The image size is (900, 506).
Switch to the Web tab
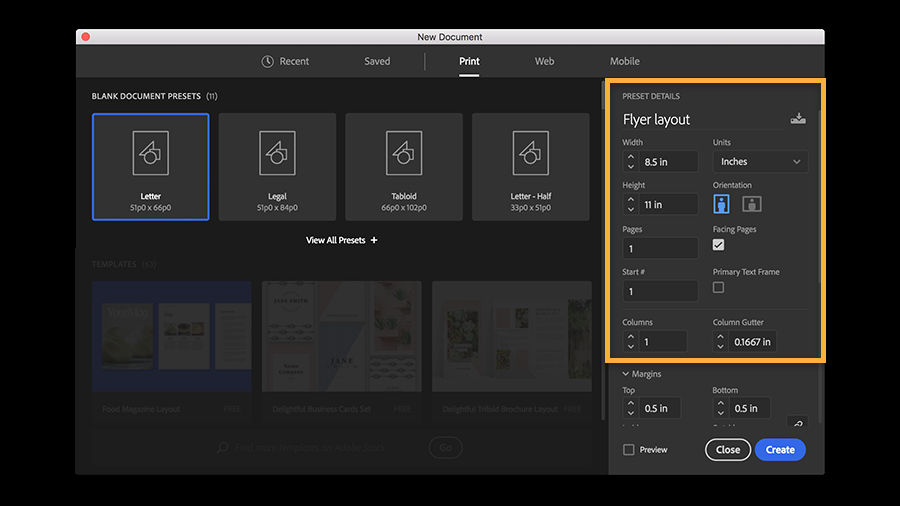point(545,61)
